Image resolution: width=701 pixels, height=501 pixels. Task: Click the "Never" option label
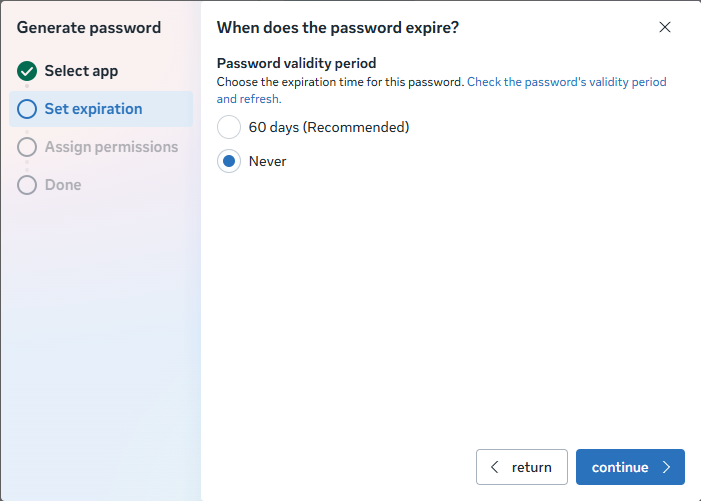point(268,161)
